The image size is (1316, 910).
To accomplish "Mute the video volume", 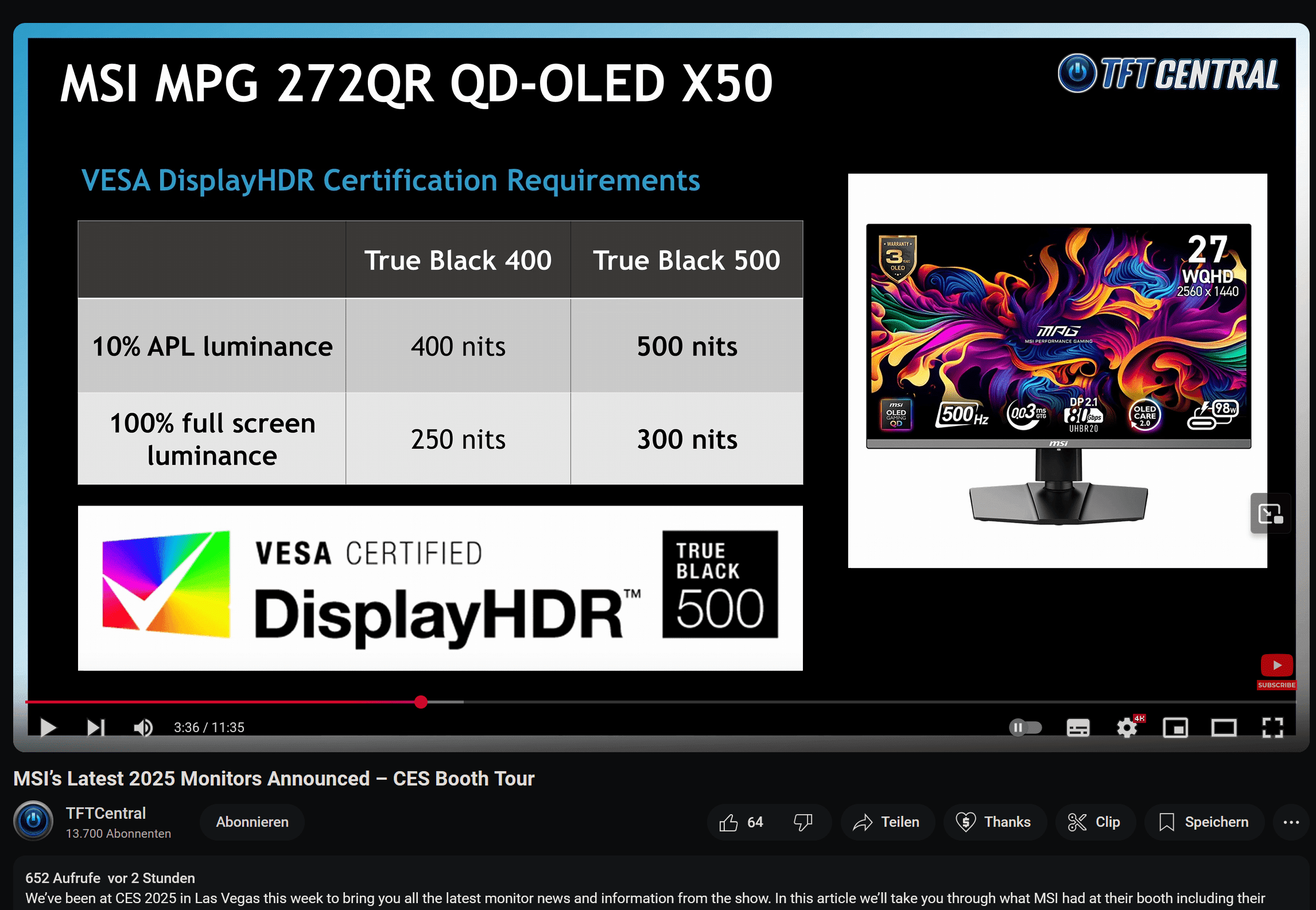I will coord(143,728).
